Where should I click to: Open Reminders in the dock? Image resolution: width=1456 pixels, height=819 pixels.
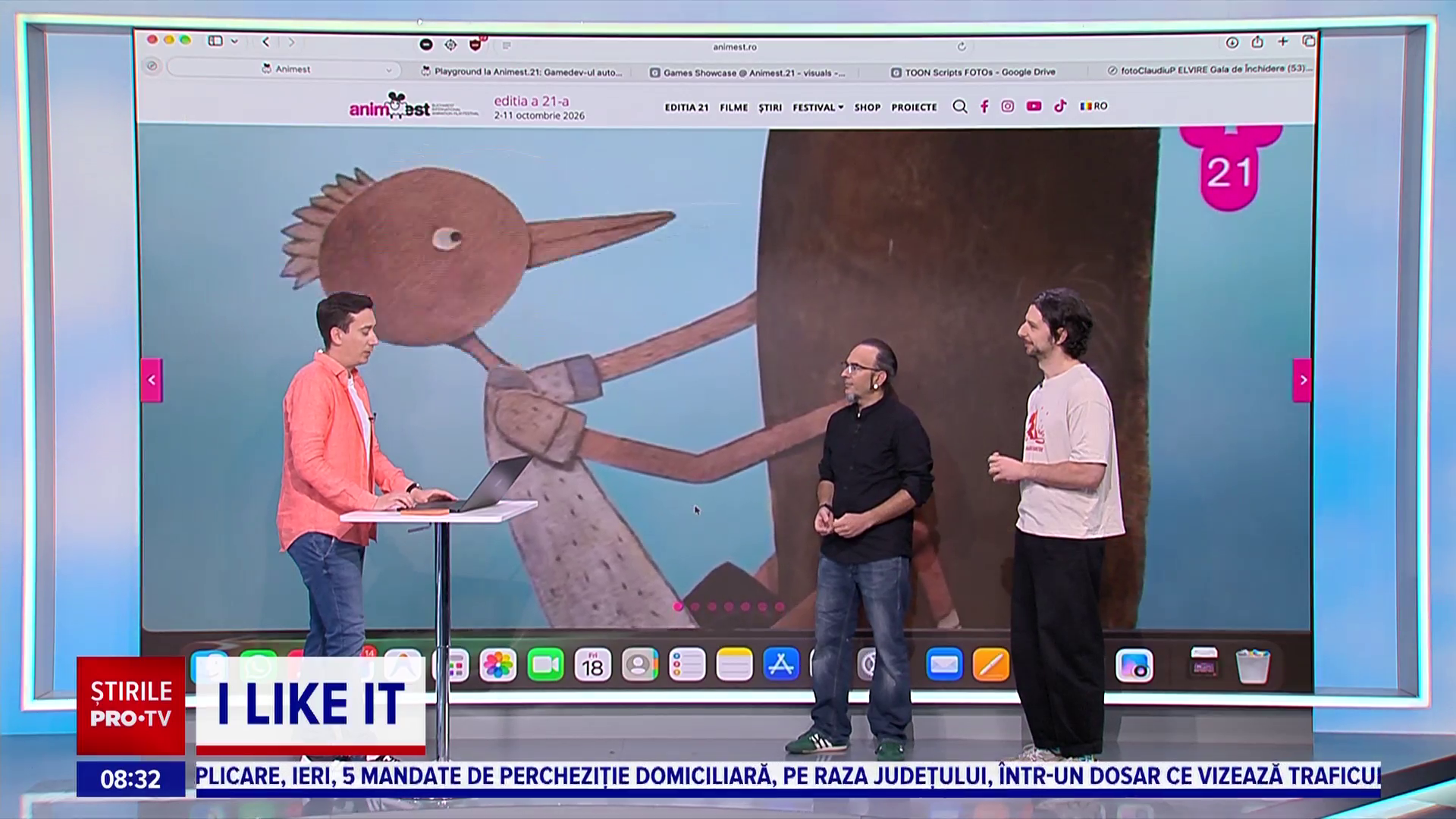click(687, 665)
